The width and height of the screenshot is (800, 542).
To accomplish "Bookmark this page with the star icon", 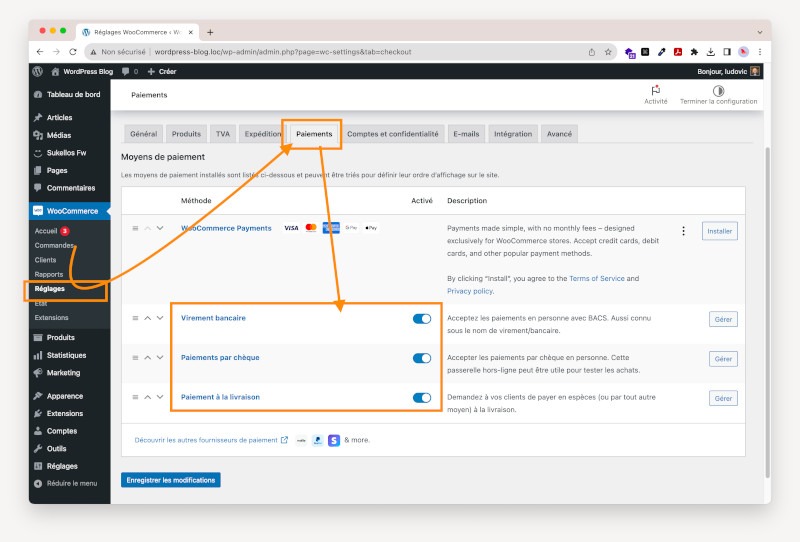I will [x=608, y=52].
